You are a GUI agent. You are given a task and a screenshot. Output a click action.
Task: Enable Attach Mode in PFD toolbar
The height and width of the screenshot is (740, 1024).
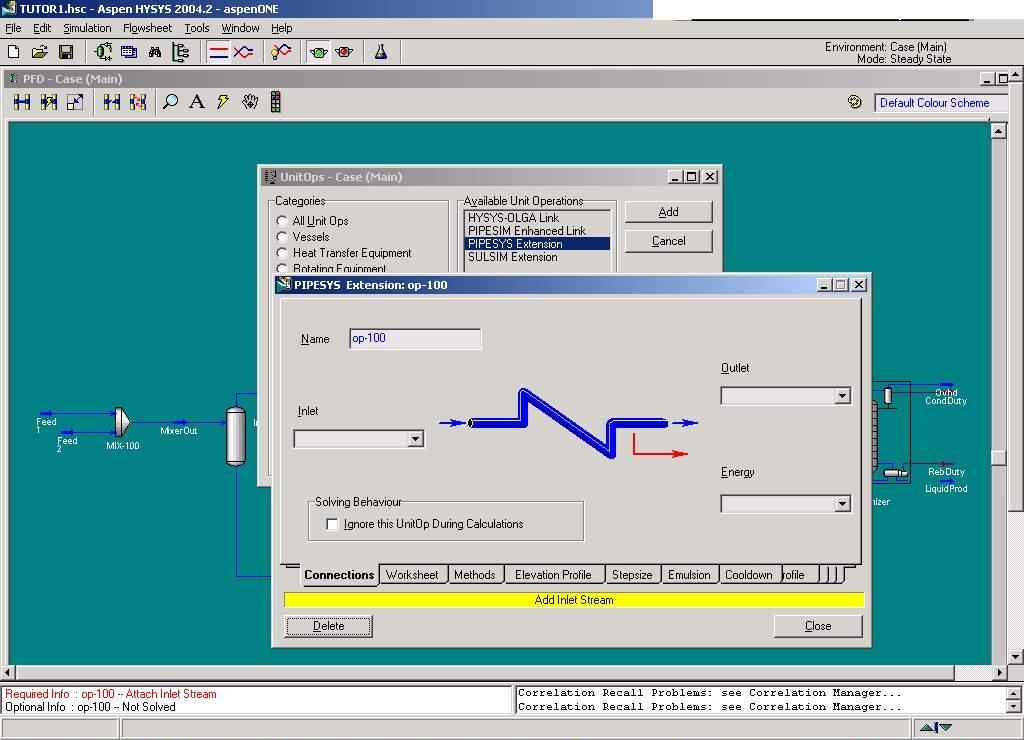point(22,102)
